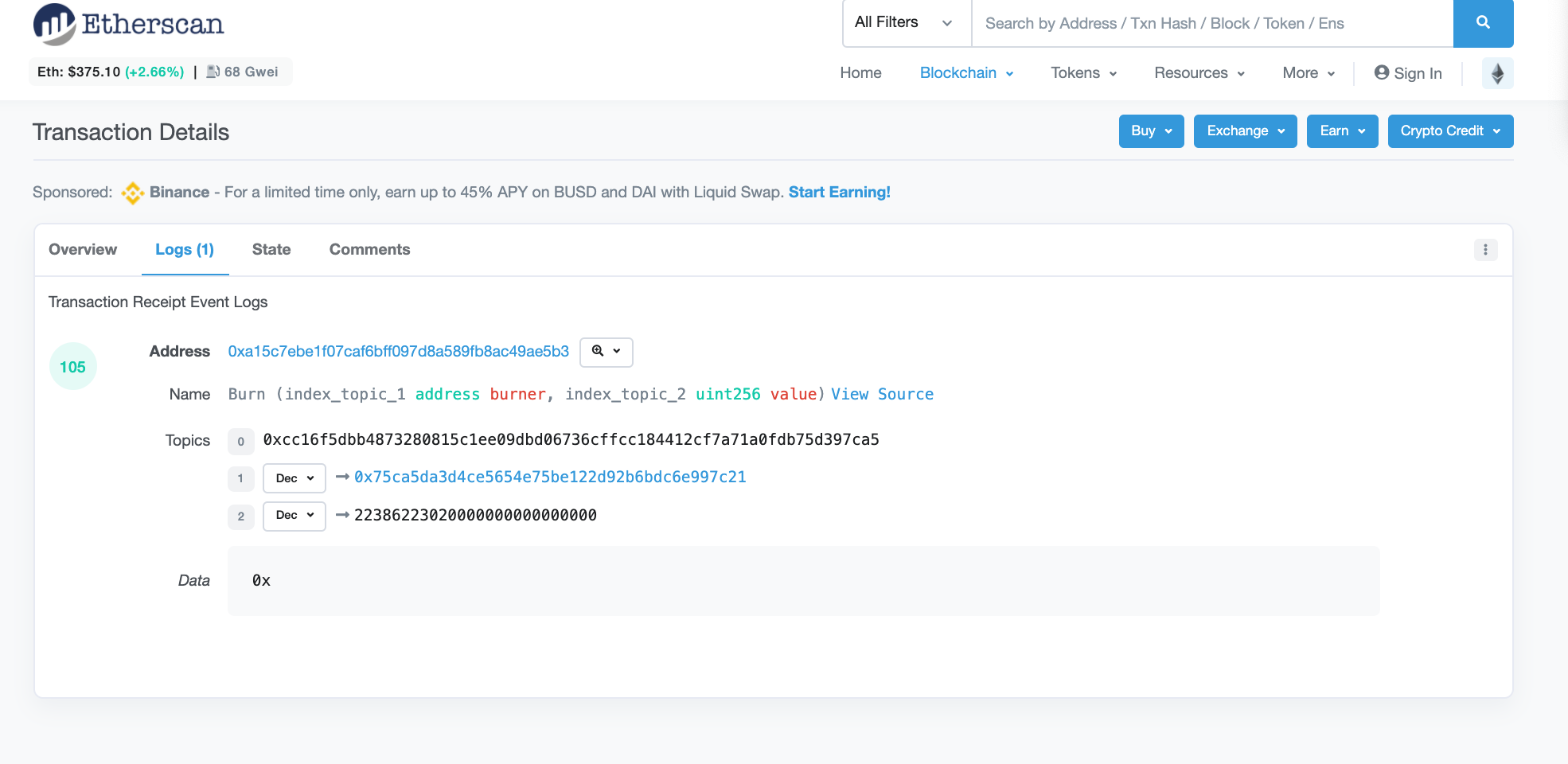Click the topic index 0 badge
This screenshot has height=764, width=1568.
(x=240, y=441)
